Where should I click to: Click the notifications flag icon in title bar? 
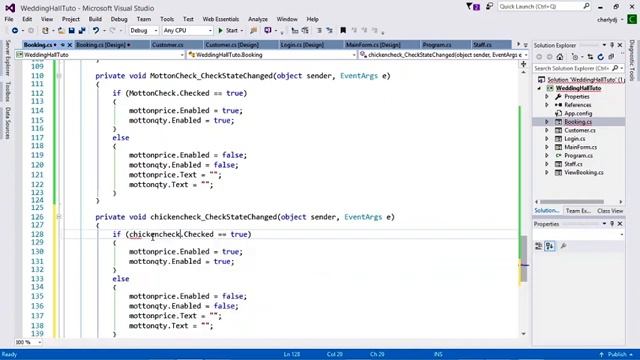[473, 7]
